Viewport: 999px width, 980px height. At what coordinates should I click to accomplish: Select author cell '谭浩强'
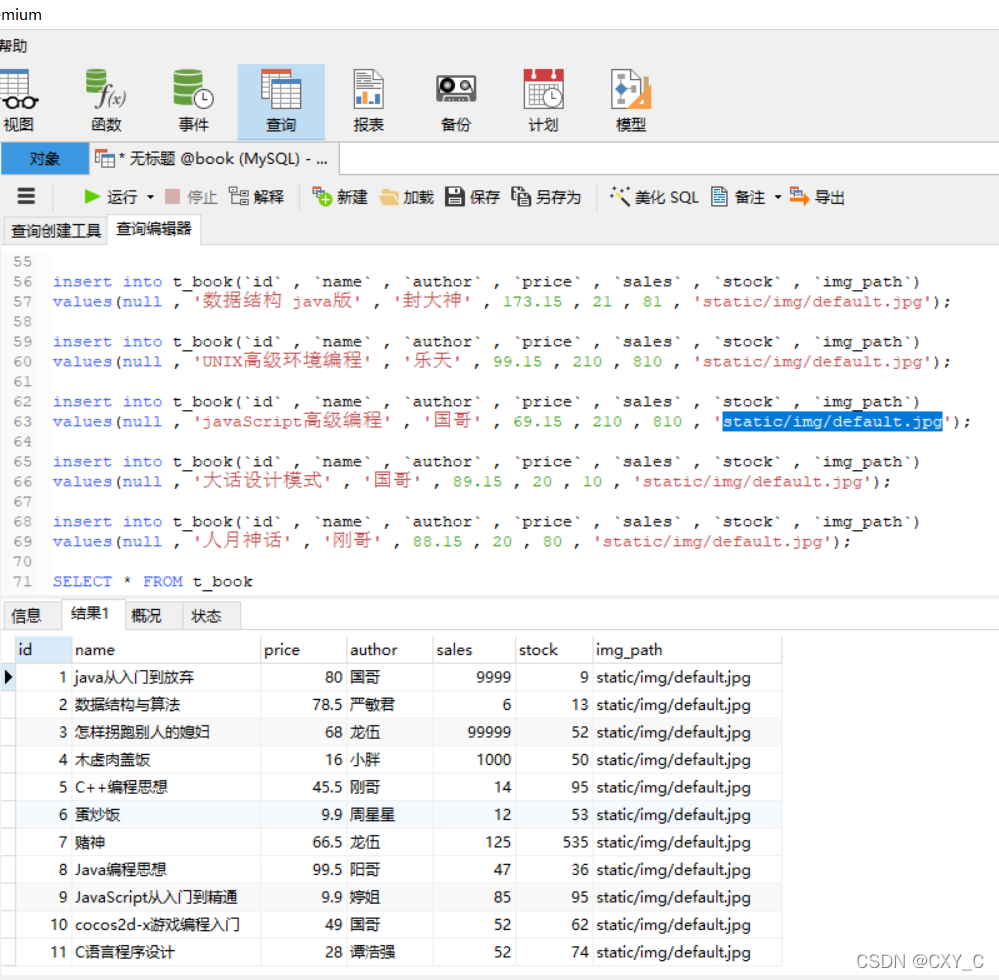(389, 952)
